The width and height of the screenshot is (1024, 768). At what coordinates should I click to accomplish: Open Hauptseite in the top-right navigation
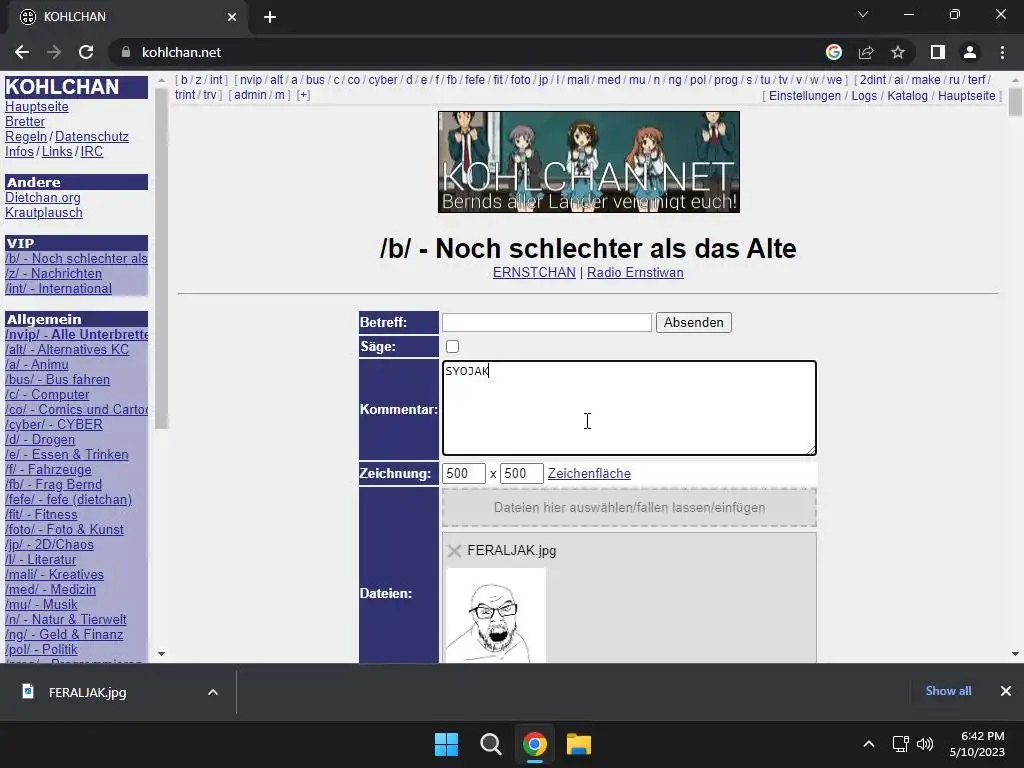pyautogui.click(x=967, y=96)
